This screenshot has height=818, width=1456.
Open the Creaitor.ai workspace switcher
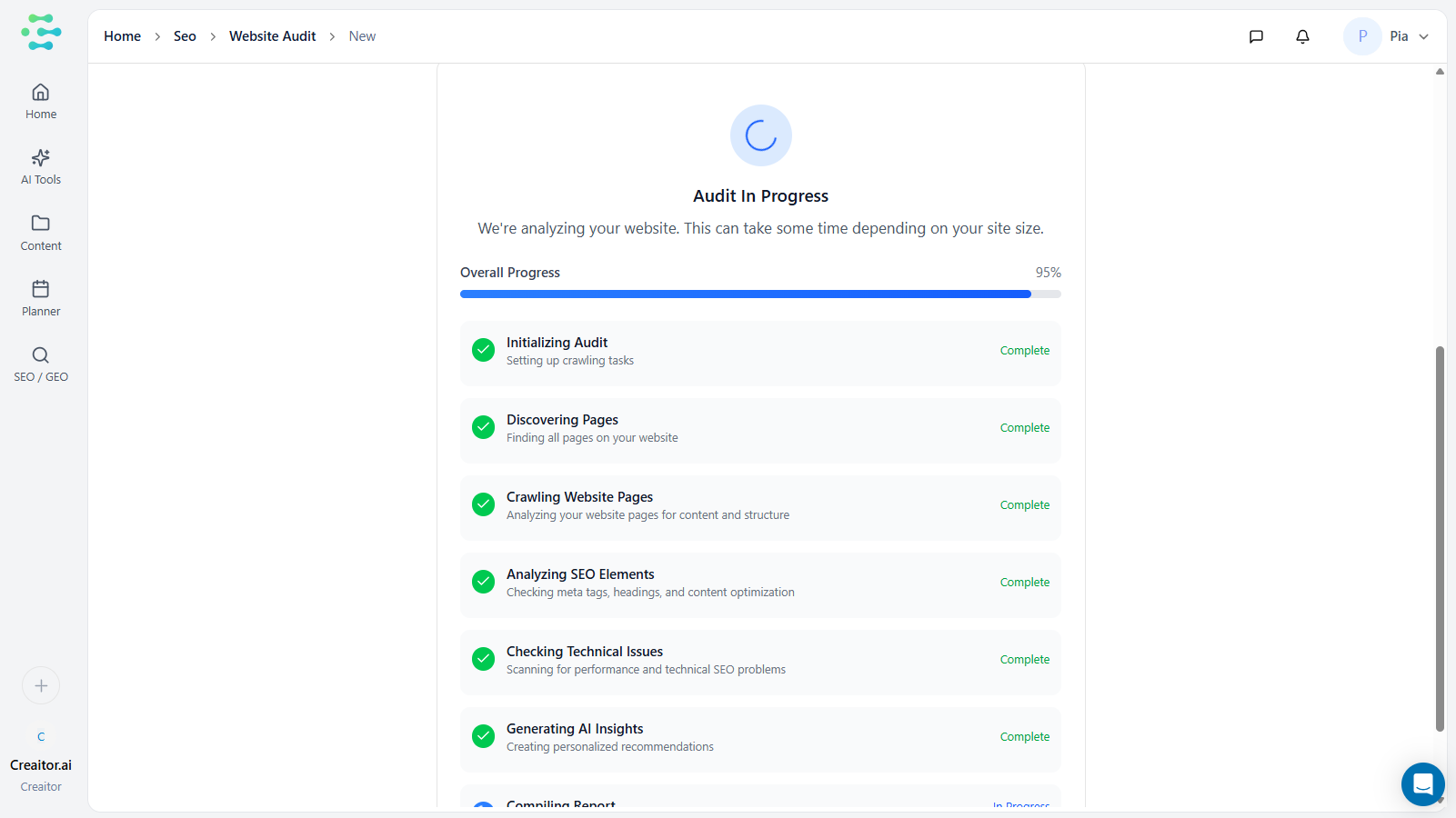pos(41,764)
